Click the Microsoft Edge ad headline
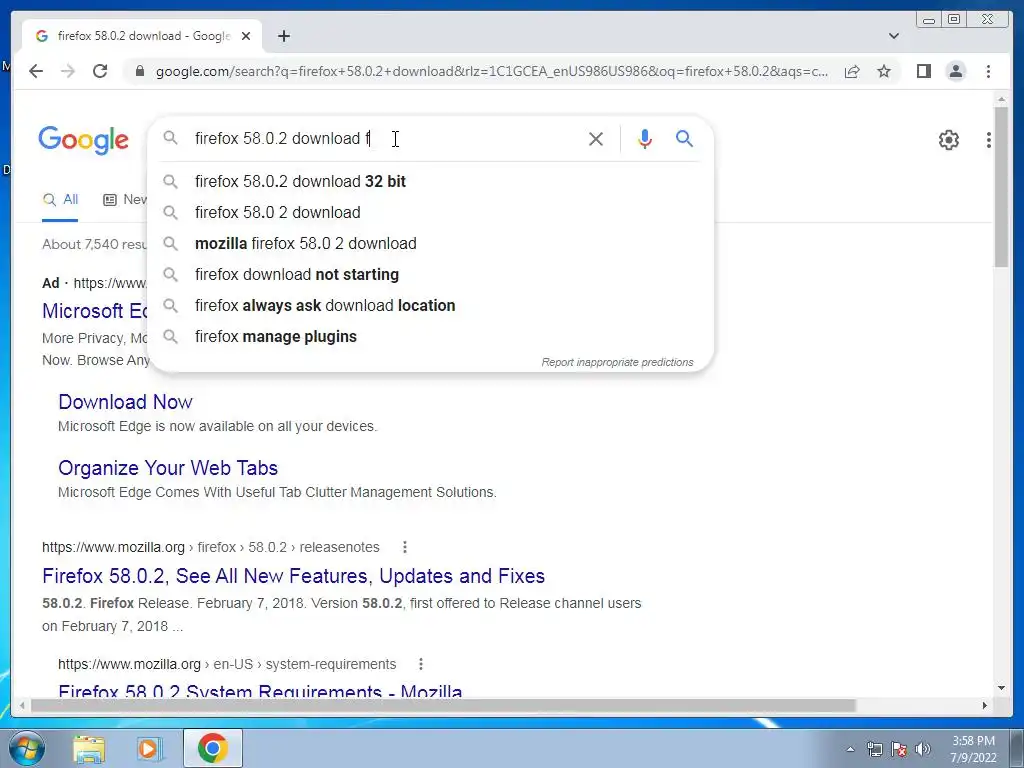The width and height of the screenshot is (1024, 768). tap(95, 311)
